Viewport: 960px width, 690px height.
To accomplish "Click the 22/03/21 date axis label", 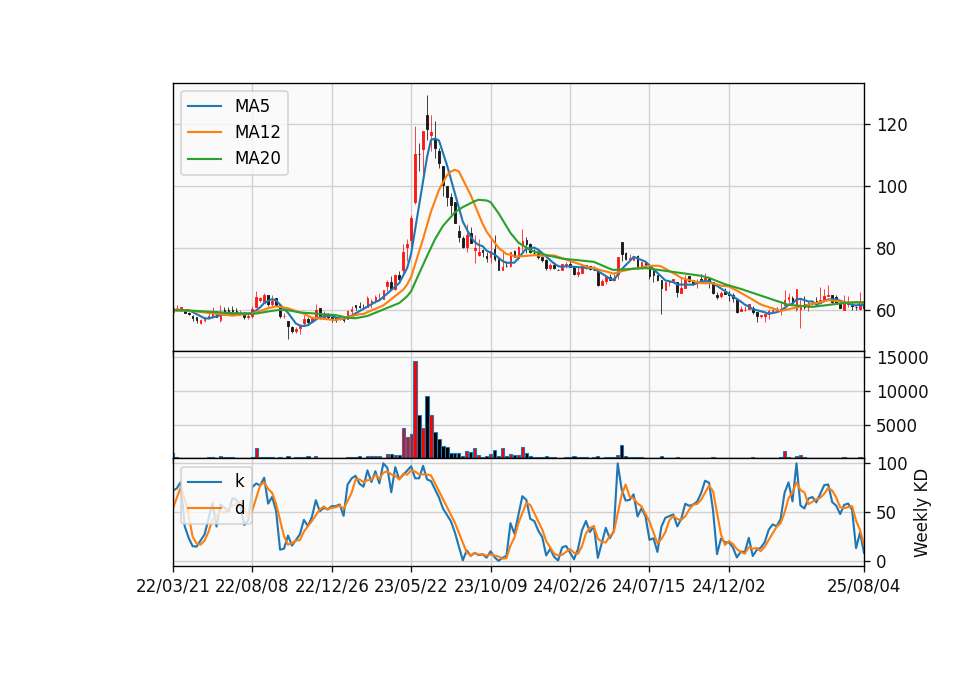I will (173, 587).
